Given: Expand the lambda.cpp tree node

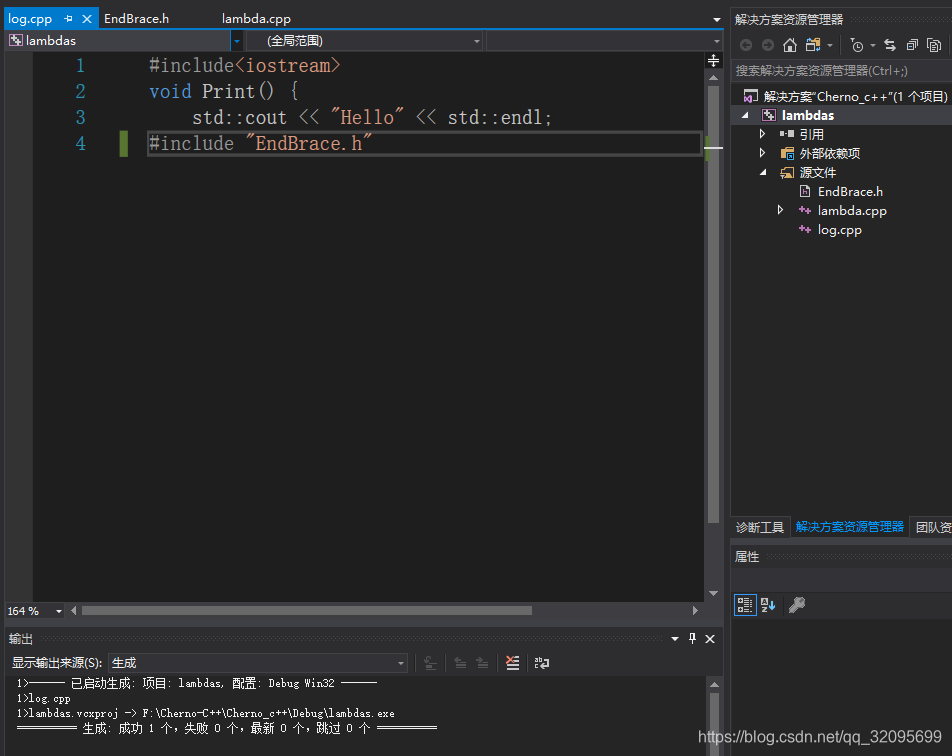Looking at the screenshot, I should (x=780, y=210).
